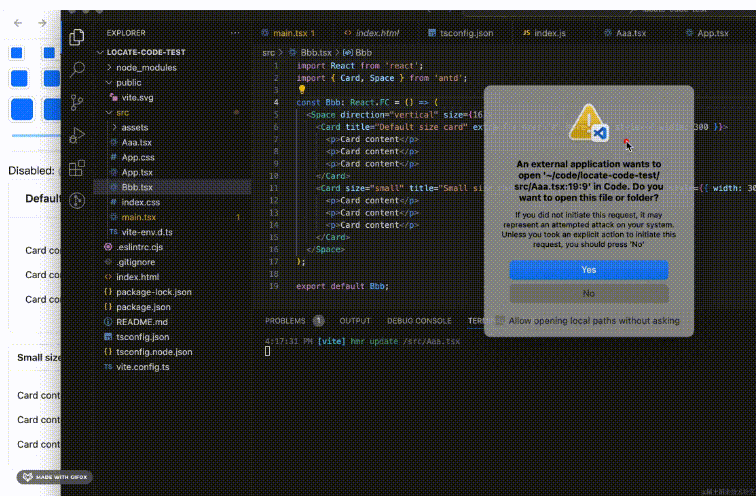Click the TS icon beside vite-env.d.ts
Screen dimensions: 756x496
[113, 232]
